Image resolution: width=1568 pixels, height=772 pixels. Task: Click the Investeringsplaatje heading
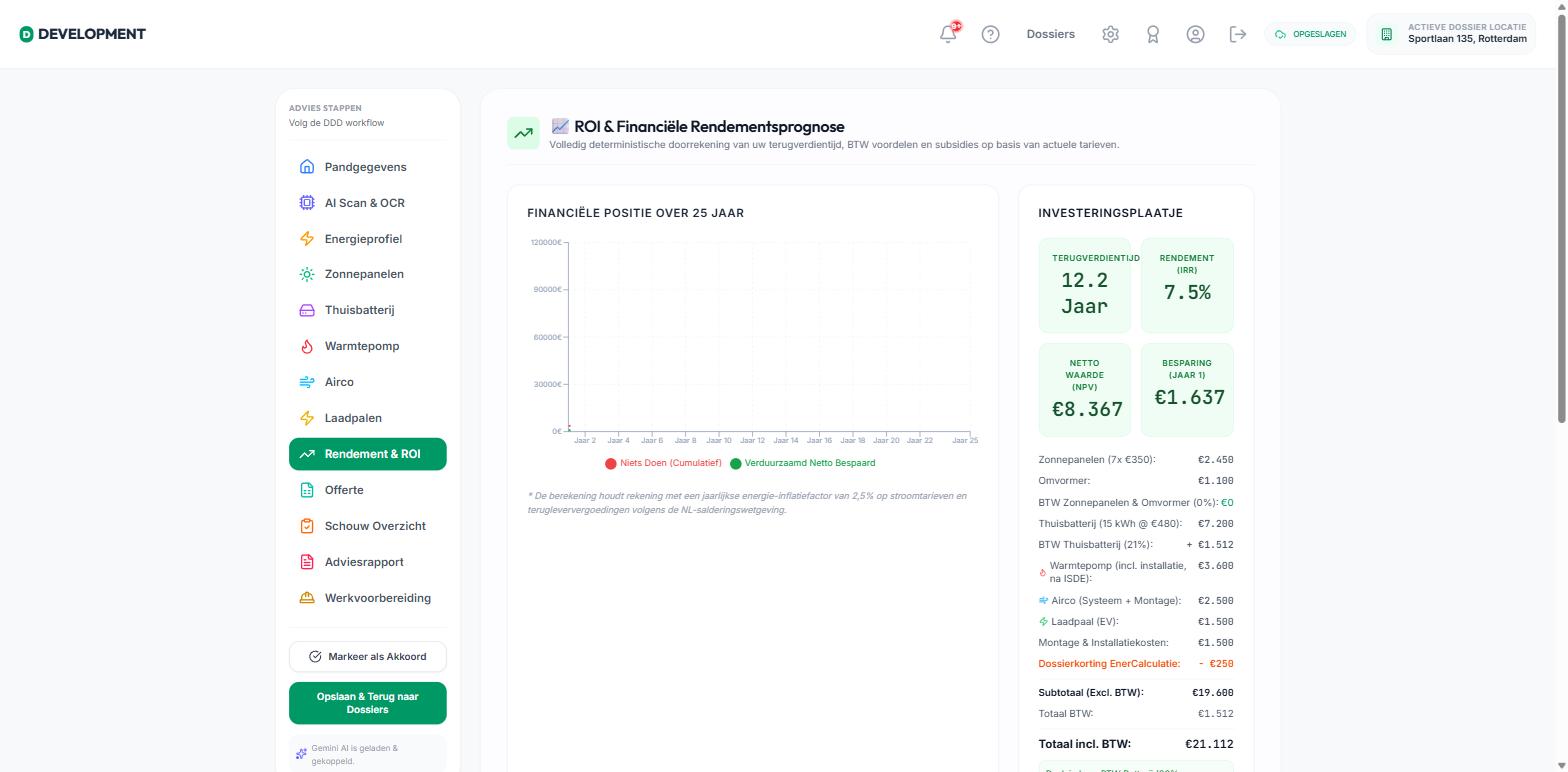tap(1110, 213)
